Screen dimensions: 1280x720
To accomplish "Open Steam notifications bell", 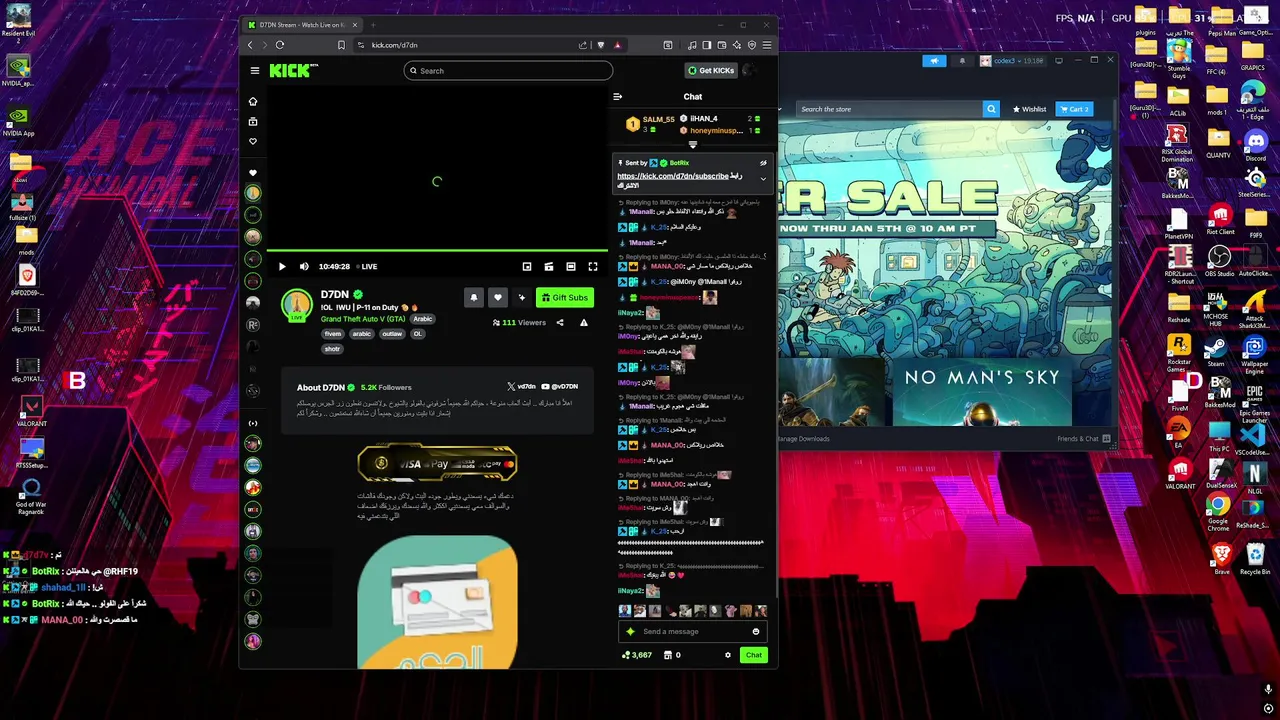I will [962, 61].
